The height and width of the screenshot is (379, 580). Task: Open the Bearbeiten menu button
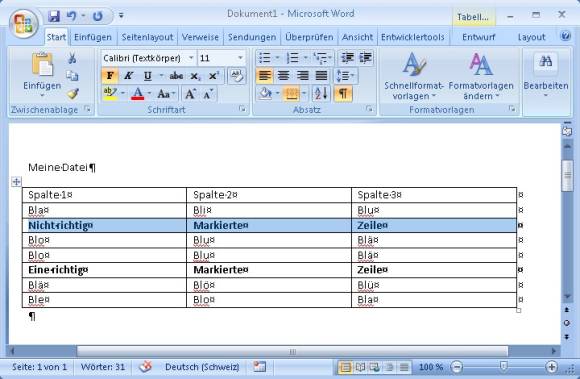point(546,76)
